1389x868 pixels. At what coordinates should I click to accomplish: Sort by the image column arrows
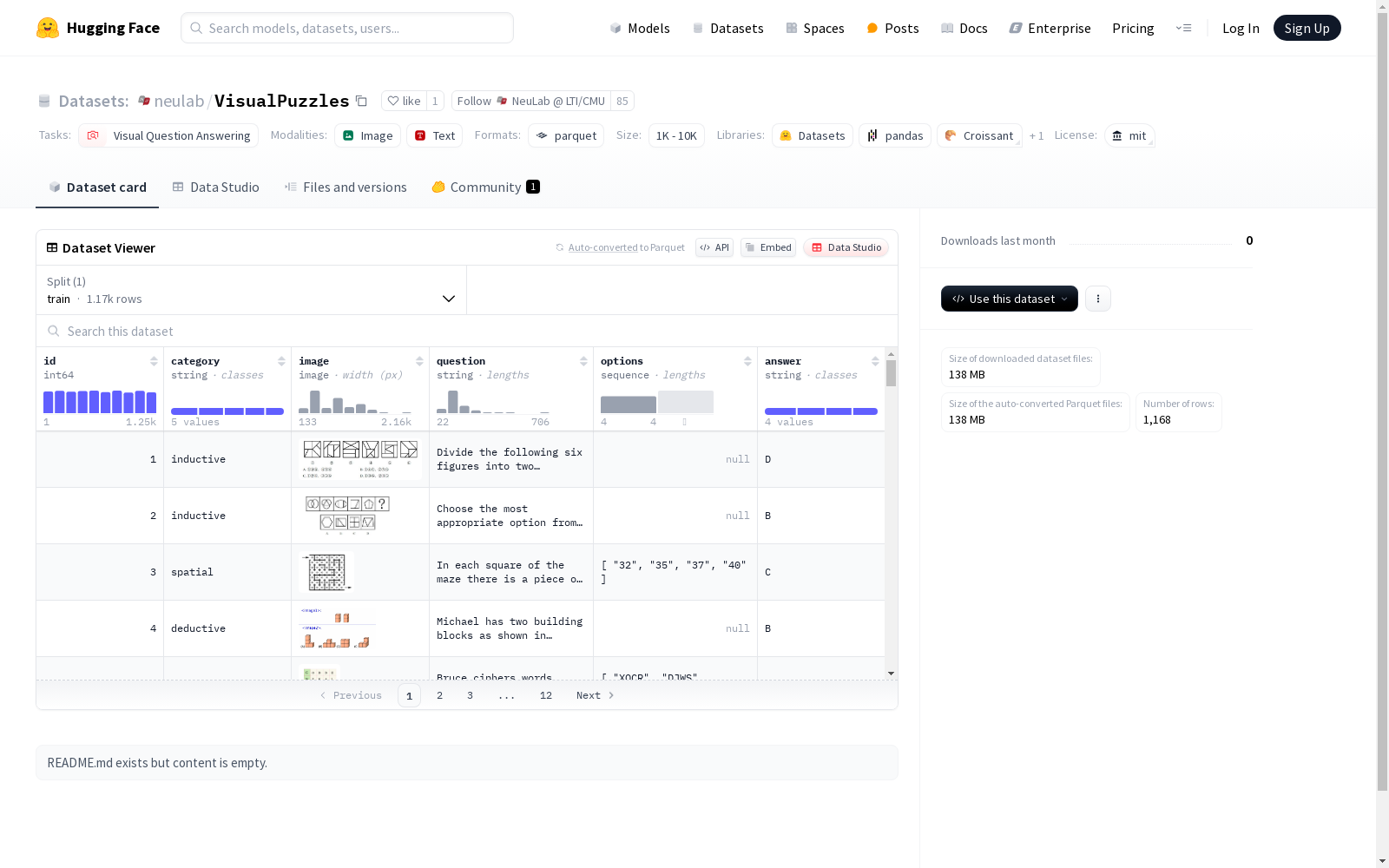[419, 361]
